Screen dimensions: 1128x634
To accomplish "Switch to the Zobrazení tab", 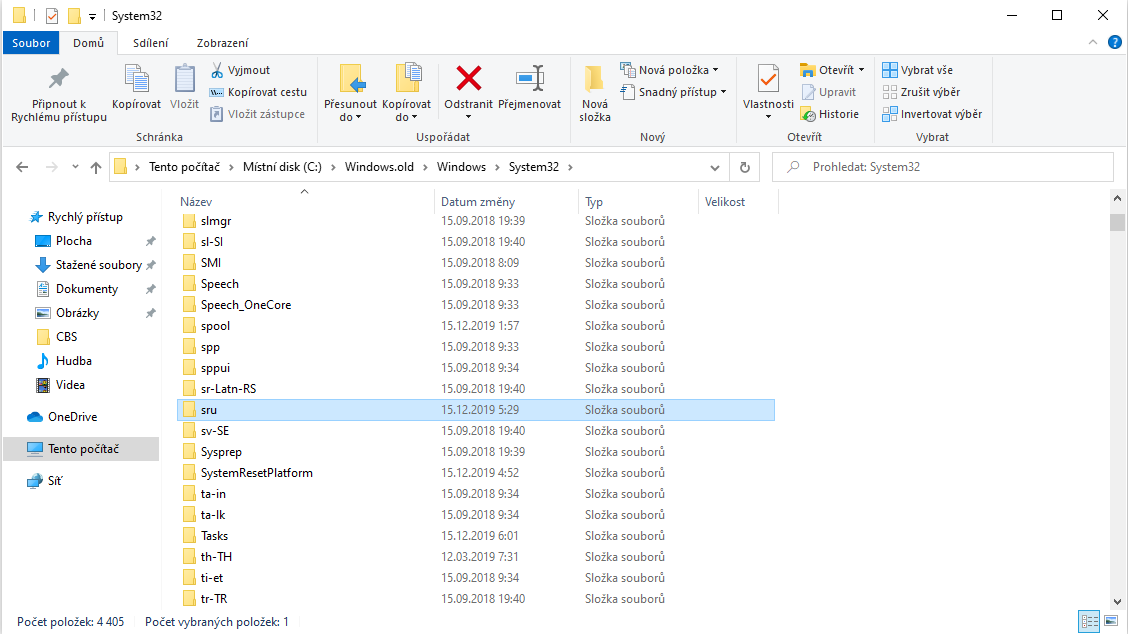I will tap(222, 42).
